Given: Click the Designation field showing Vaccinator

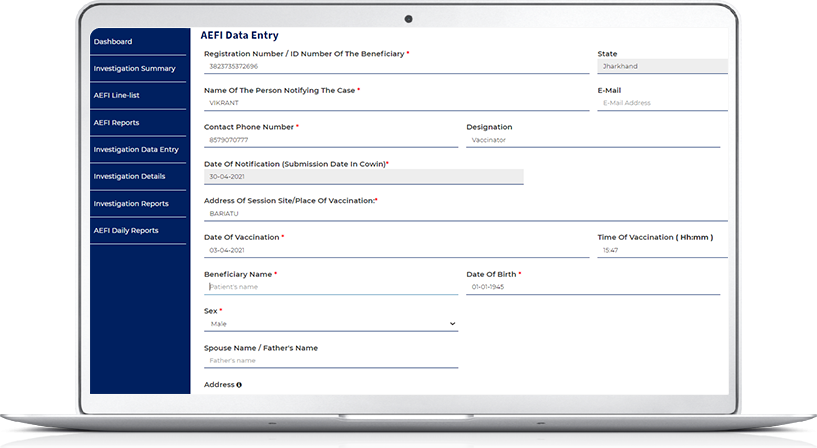Looking at the screenshot, I should [x=592, y=141].
